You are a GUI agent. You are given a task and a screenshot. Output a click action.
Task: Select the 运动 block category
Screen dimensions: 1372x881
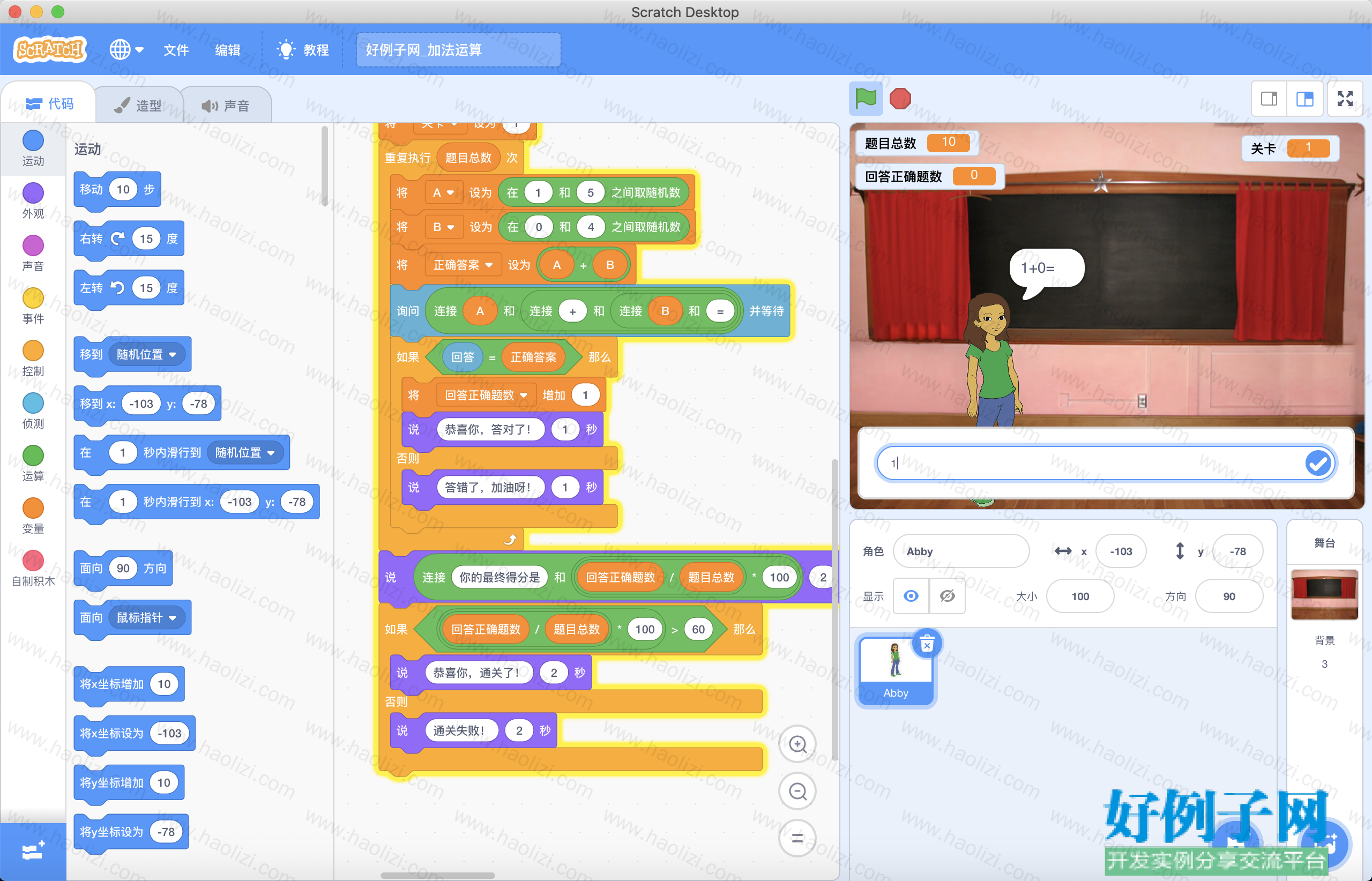click(33, 149)
